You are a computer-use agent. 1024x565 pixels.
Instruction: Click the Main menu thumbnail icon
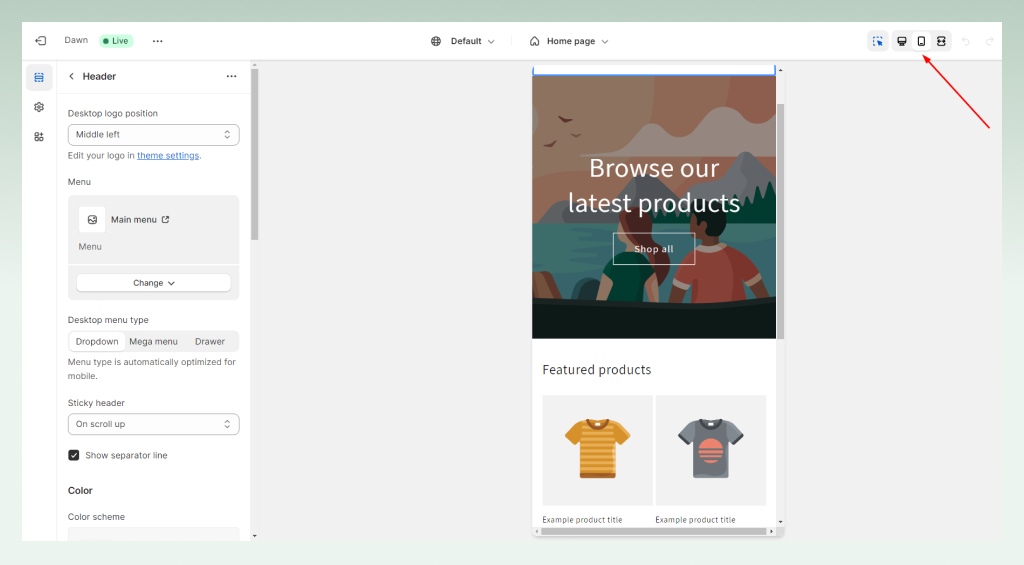pos(92,219)
